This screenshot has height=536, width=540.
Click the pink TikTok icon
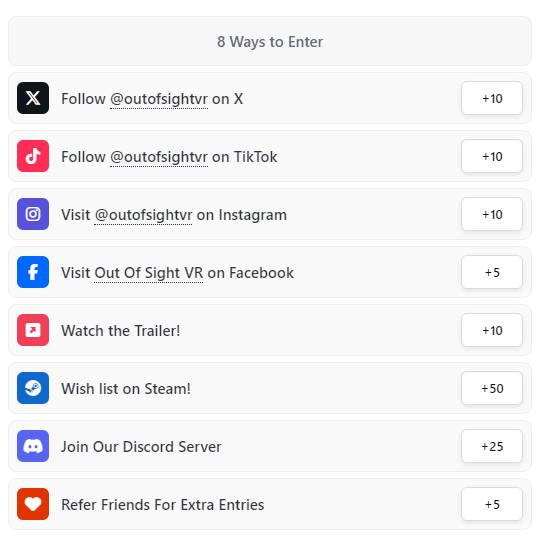tap(33, 156)
